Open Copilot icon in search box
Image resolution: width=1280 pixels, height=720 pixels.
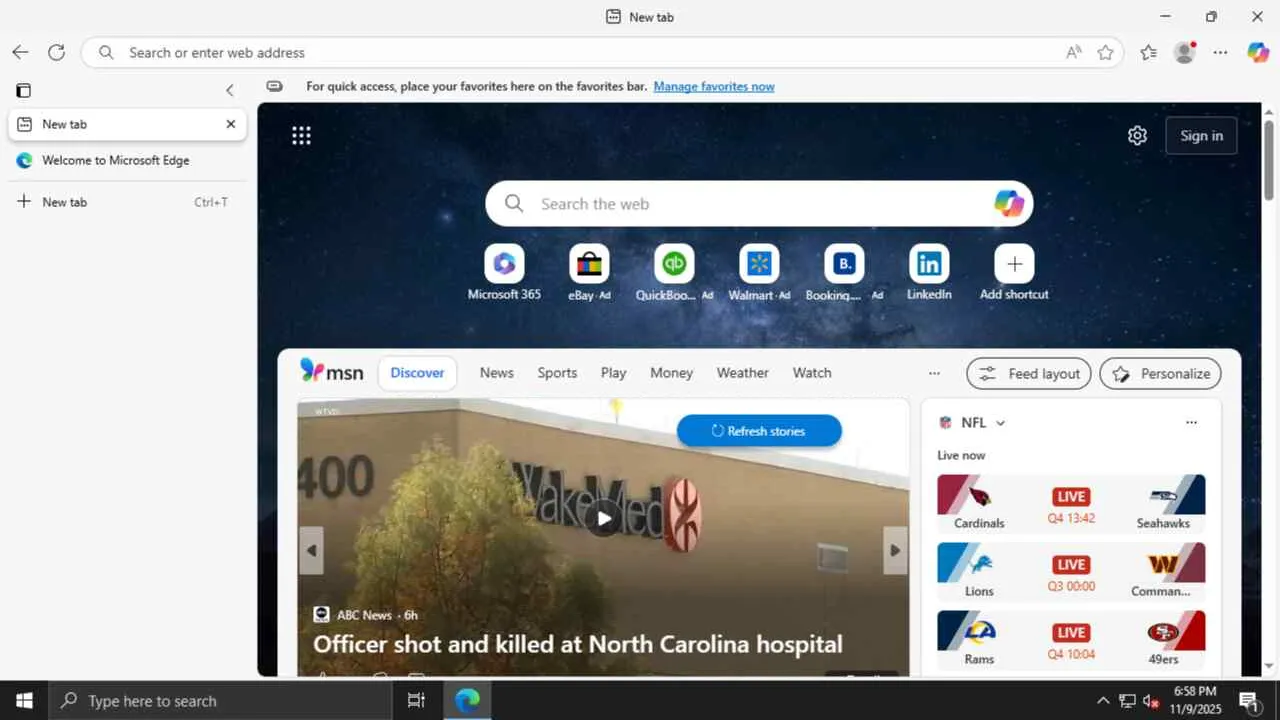(x=1009, y=204)
